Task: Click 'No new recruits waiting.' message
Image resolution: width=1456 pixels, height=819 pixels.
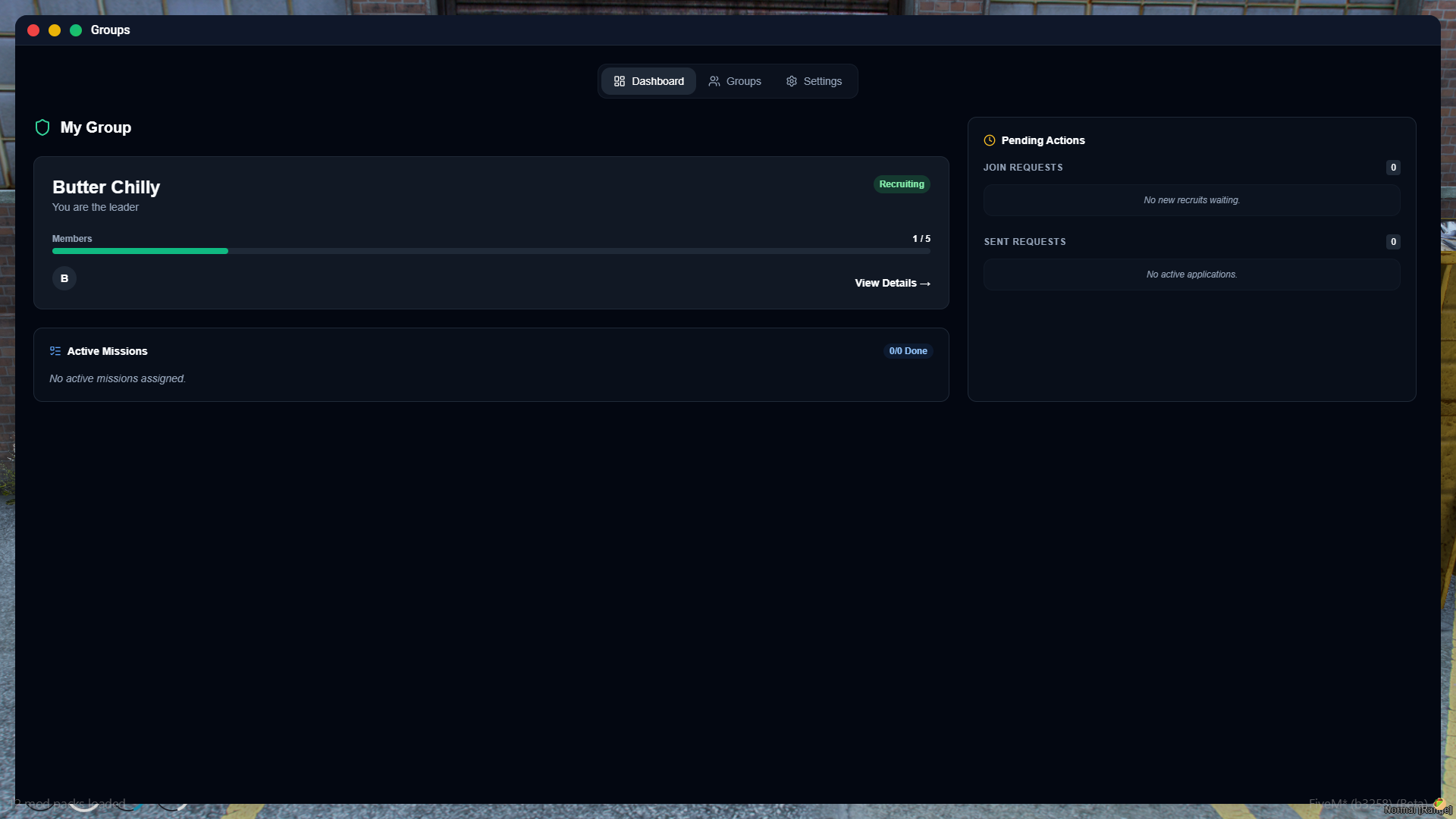Action: click(x=1192, y=200)
